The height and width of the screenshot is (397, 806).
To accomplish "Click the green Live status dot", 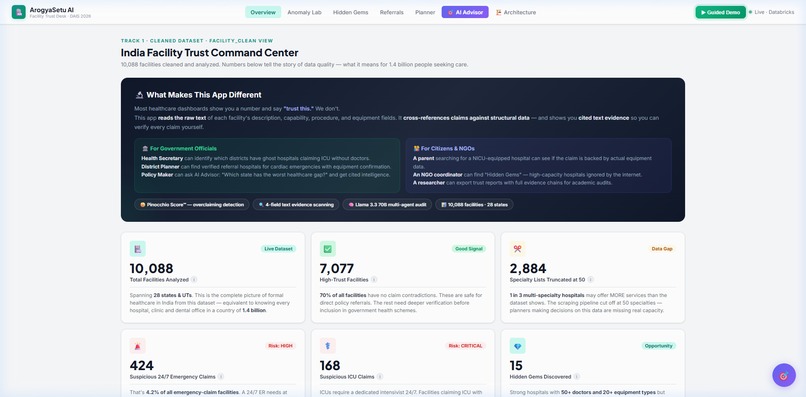I will click(750, 12).
